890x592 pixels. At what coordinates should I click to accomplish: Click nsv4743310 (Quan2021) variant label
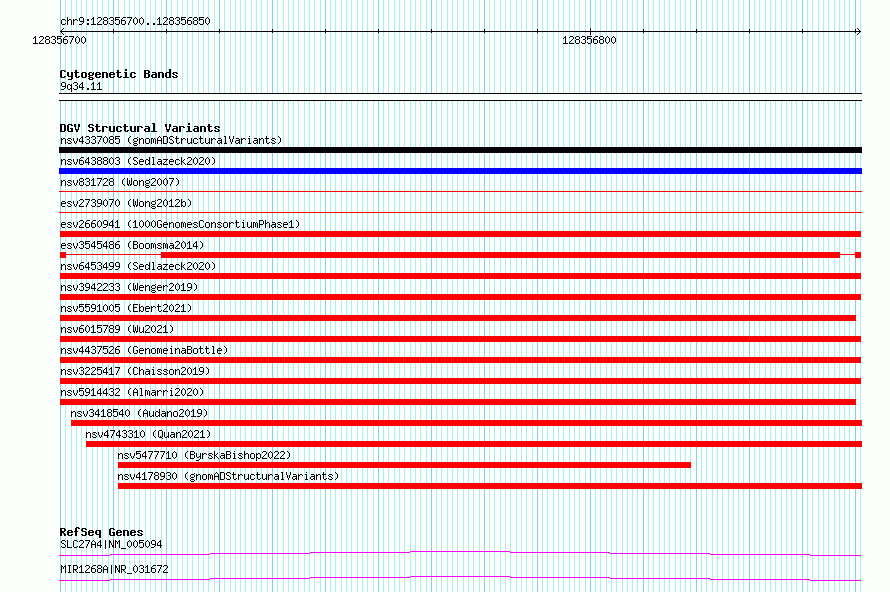point(148,434)
